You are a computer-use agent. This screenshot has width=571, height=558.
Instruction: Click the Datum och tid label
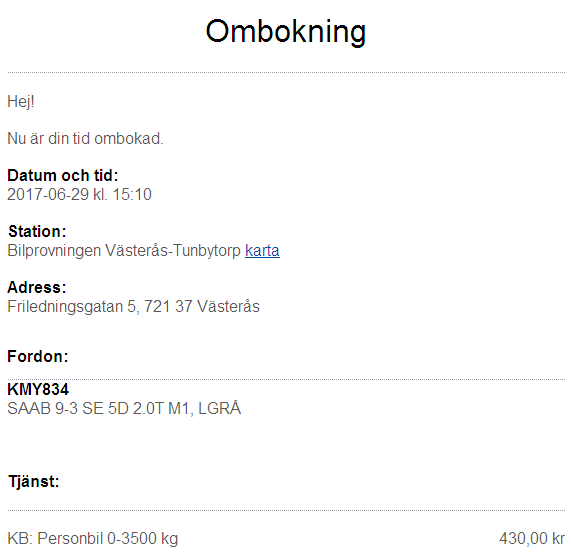(63, 176)
